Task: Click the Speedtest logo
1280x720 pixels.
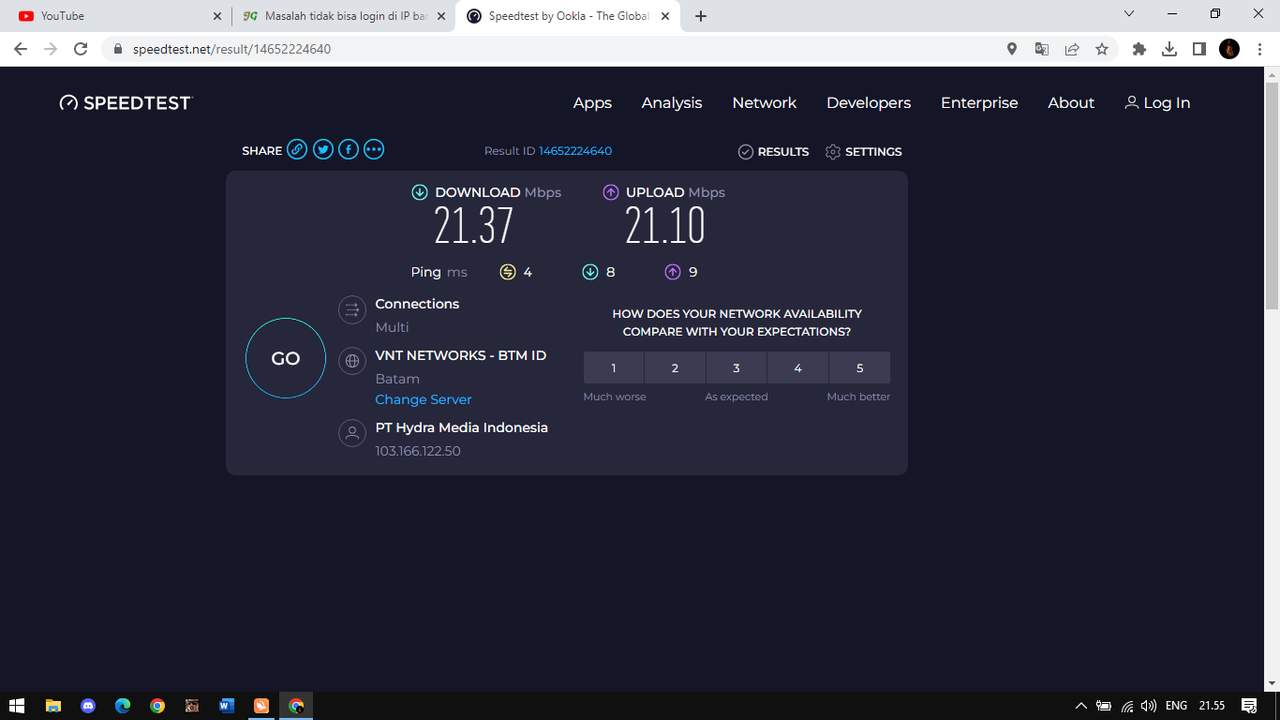Action: (125, 103)
